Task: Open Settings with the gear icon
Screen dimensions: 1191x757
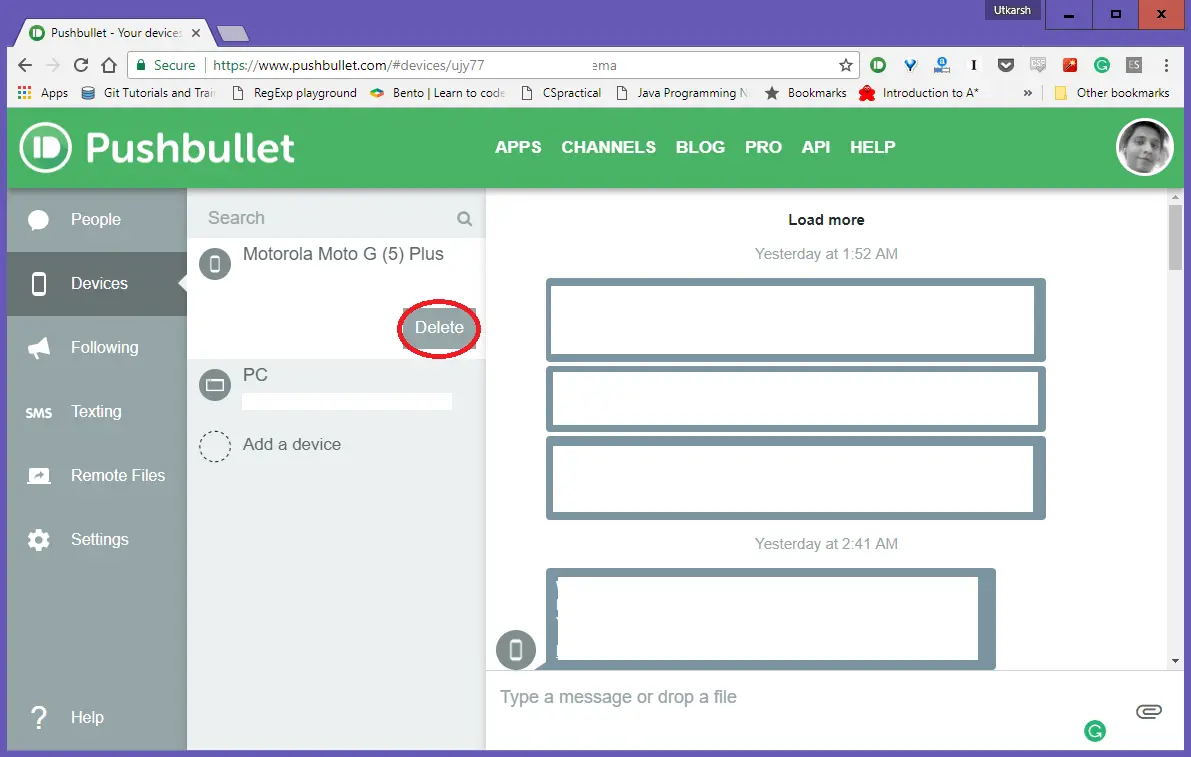Action: (x=37, y=539)
